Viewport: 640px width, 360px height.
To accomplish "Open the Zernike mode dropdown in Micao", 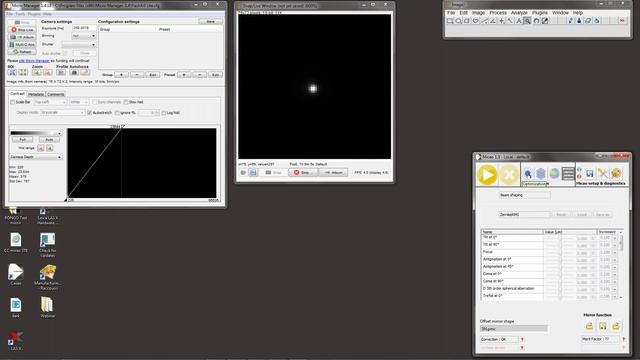I will click(x=524, y=215).
